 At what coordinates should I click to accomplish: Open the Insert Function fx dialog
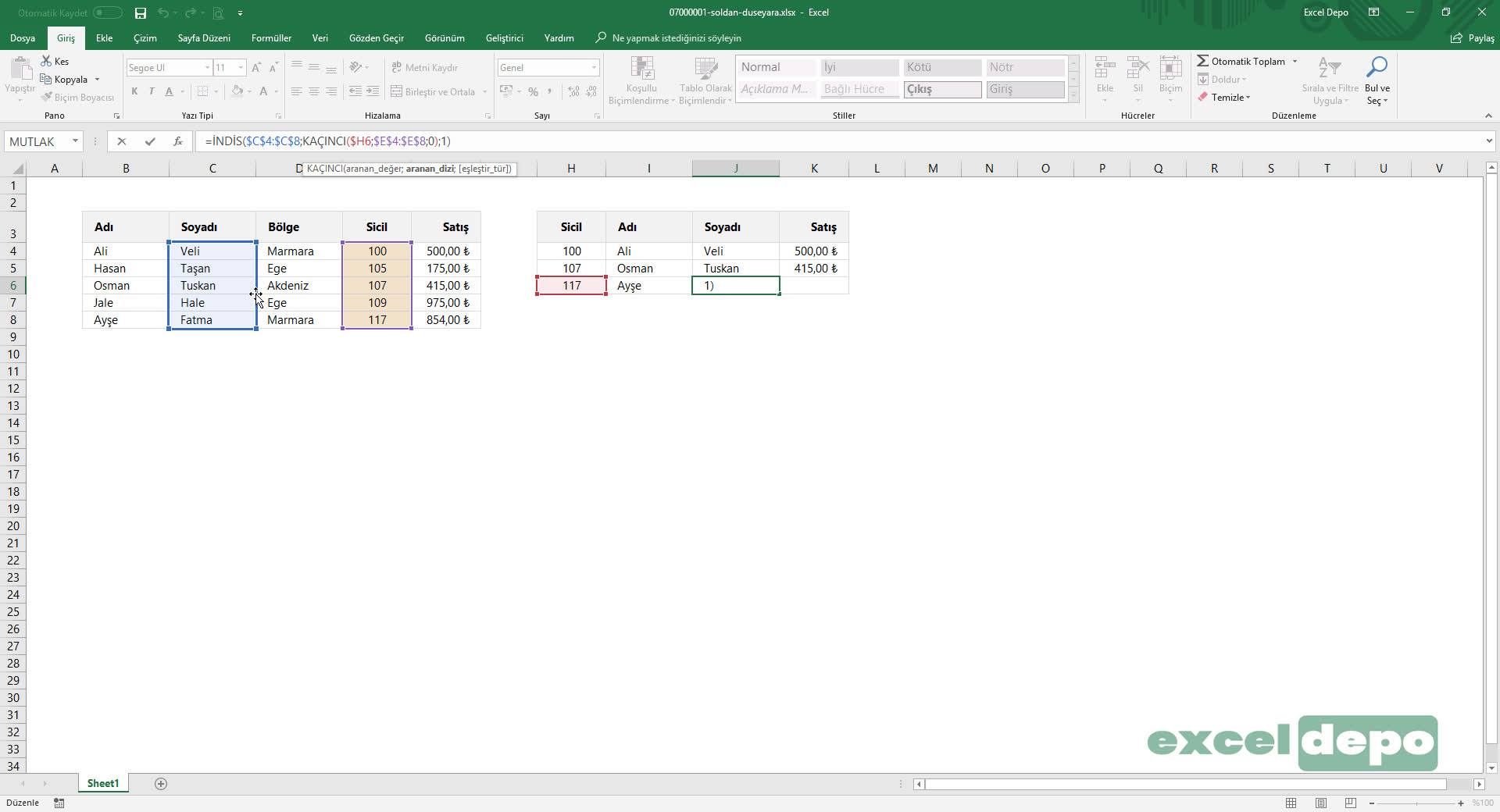point(178,141)
